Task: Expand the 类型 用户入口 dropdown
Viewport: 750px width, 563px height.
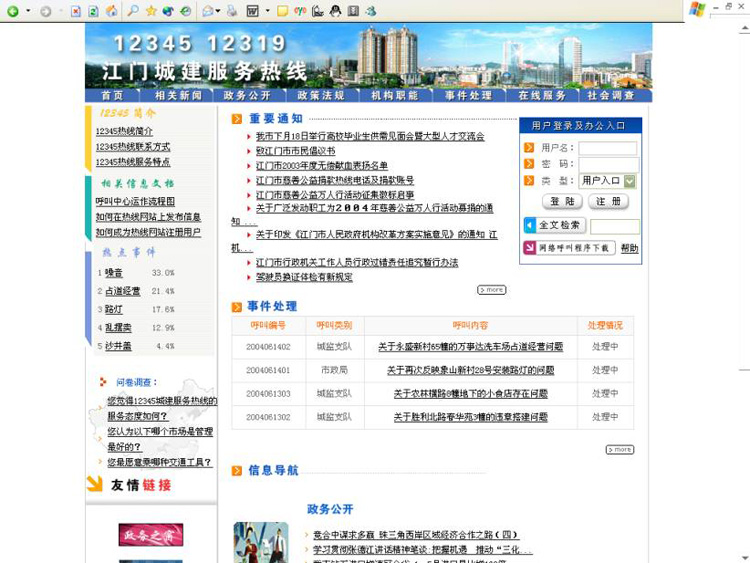Action: [x=629, y=181]
